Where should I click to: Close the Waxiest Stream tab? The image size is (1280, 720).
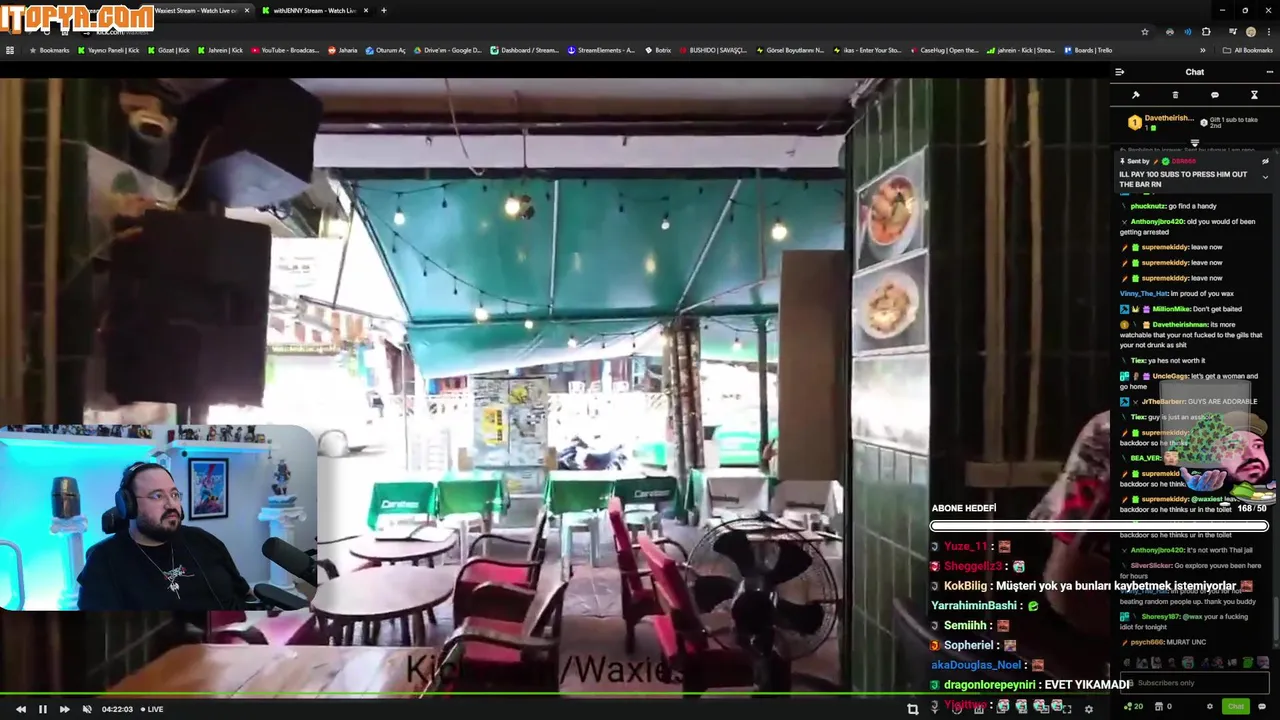[x=247, y=10]
